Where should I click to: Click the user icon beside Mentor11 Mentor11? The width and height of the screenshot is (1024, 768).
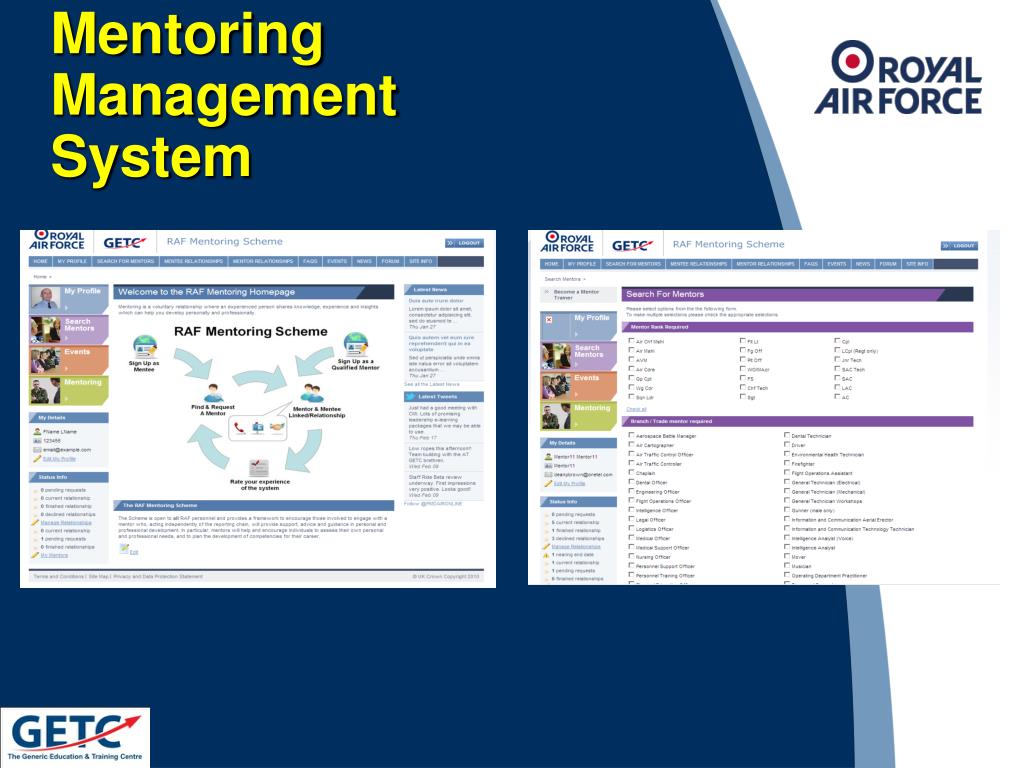[x=549, y=456]
